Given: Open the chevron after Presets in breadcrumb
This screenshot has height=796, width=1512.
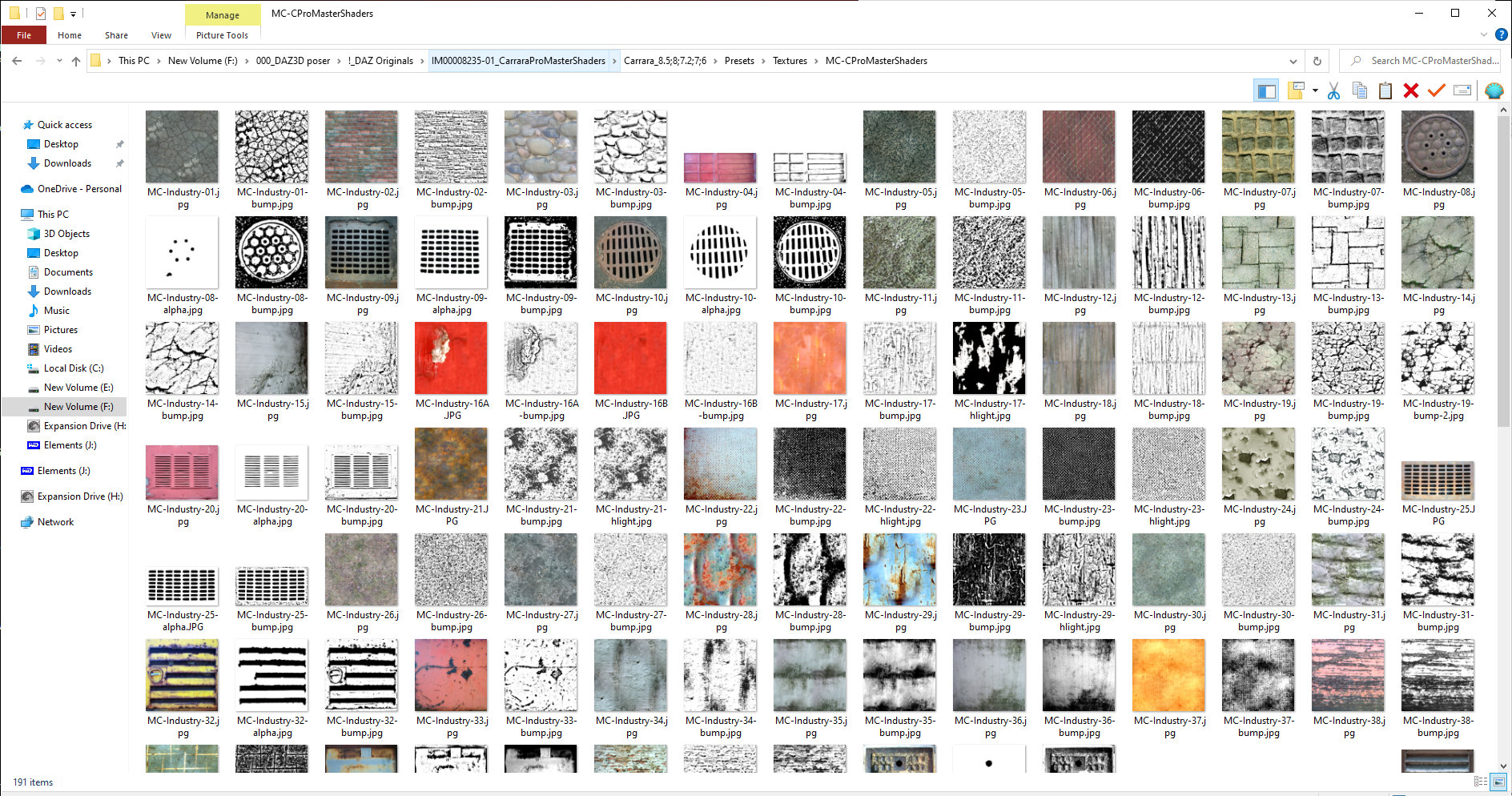Looking at the screenshot, I should point(763,61).
